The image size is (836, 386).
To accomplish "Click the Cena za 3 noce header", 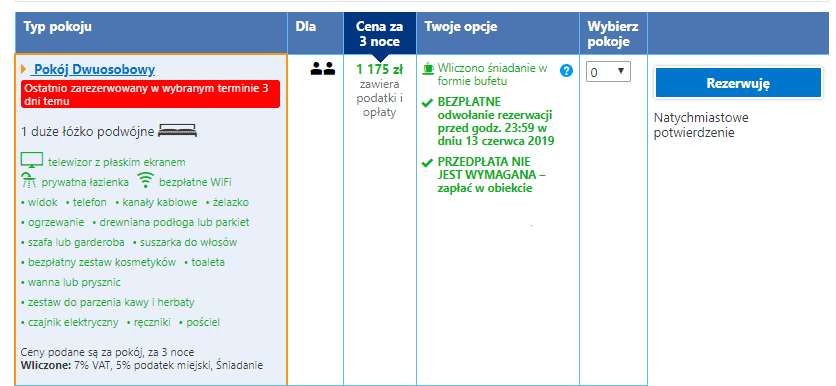I will tap(380, 34).
